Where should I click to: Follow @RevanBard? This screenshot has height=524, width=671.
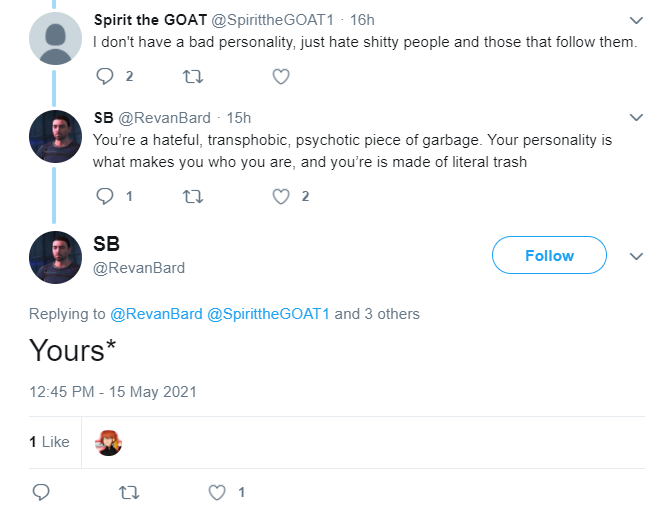tap(549, 255)
